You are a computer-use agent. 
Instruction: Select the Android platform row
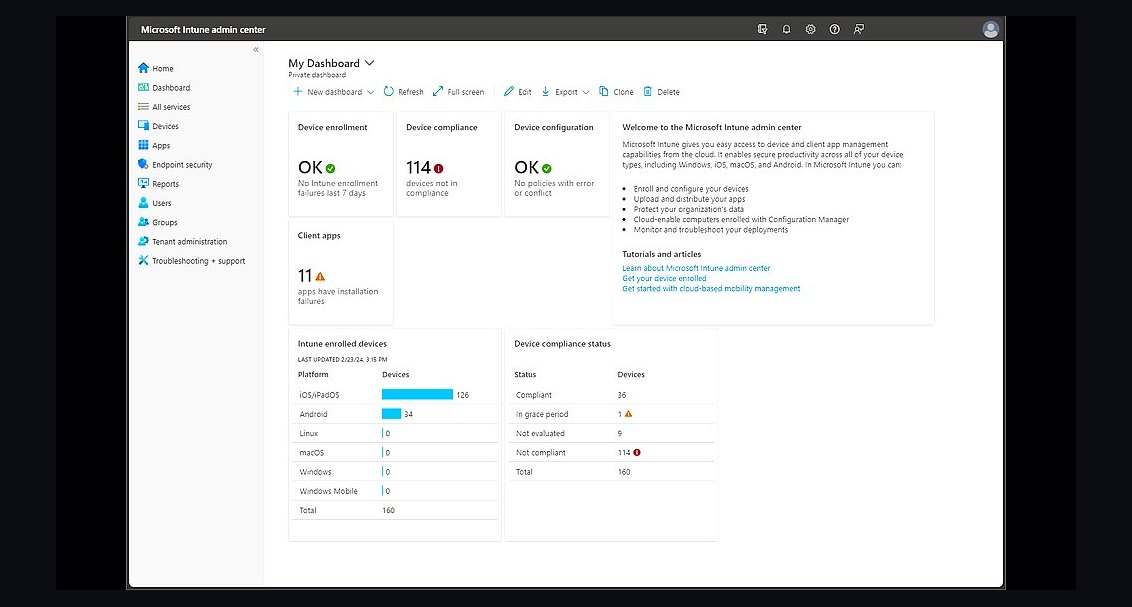(x=397, y=414)
